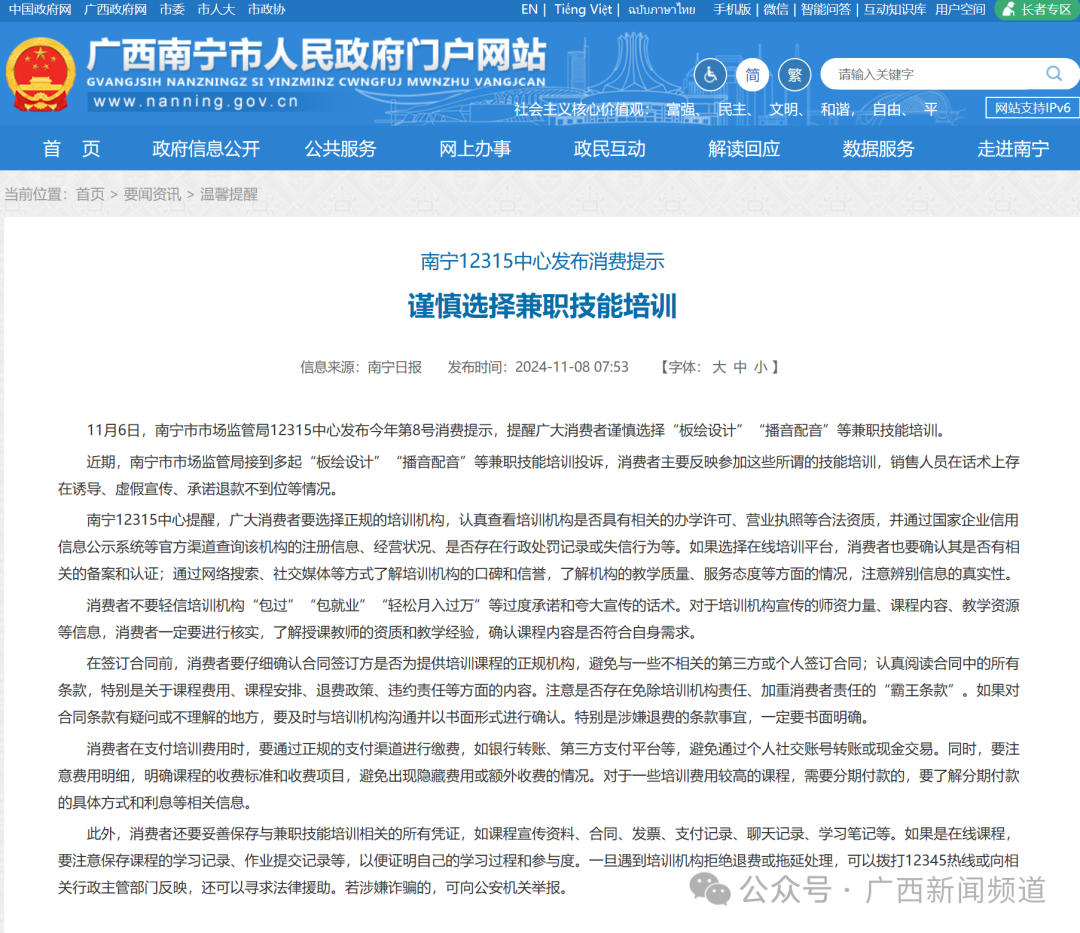Click the national emblem logo

41,74
